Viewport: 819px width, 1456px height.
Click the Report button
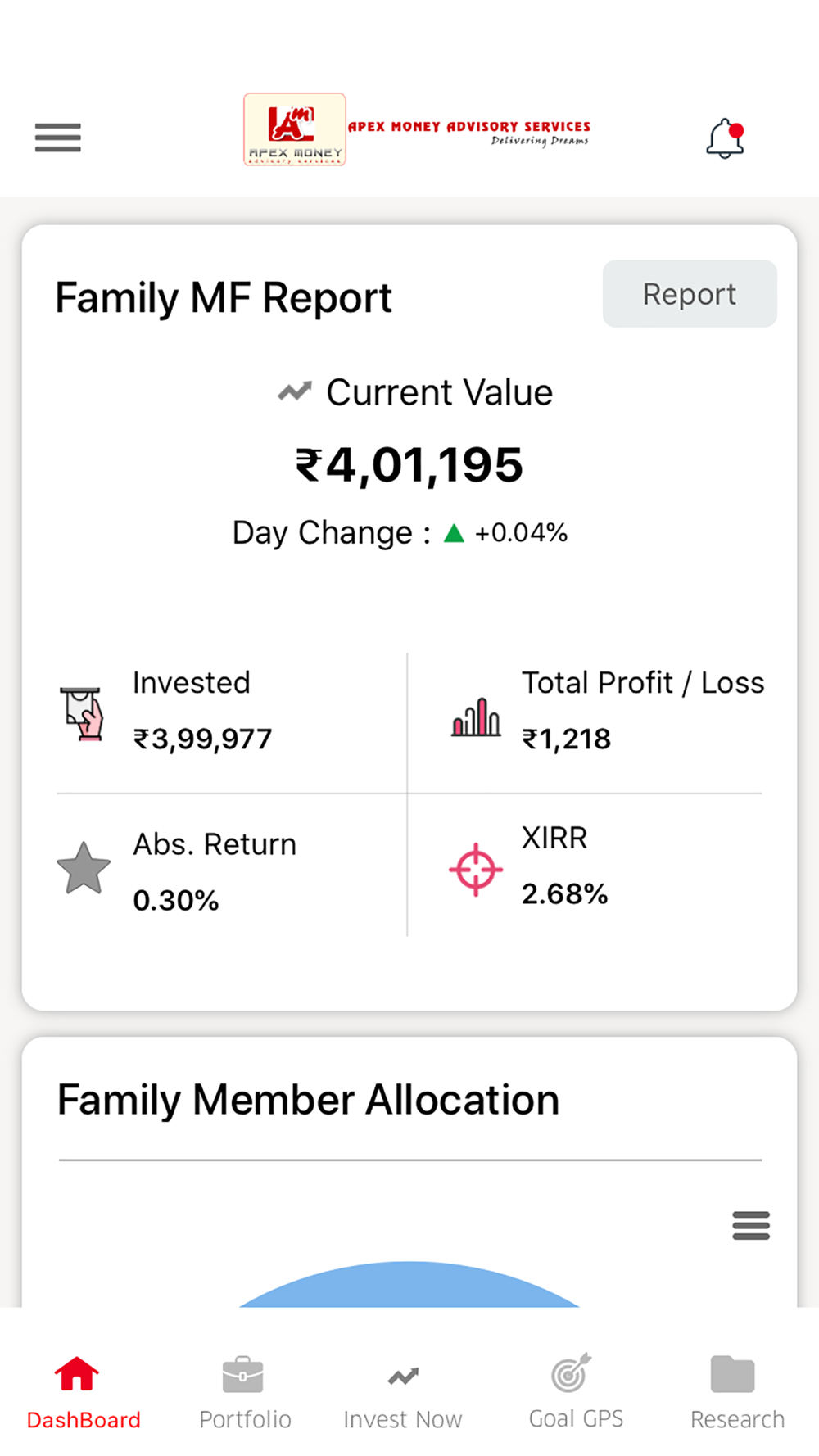(x=690, y=294)
